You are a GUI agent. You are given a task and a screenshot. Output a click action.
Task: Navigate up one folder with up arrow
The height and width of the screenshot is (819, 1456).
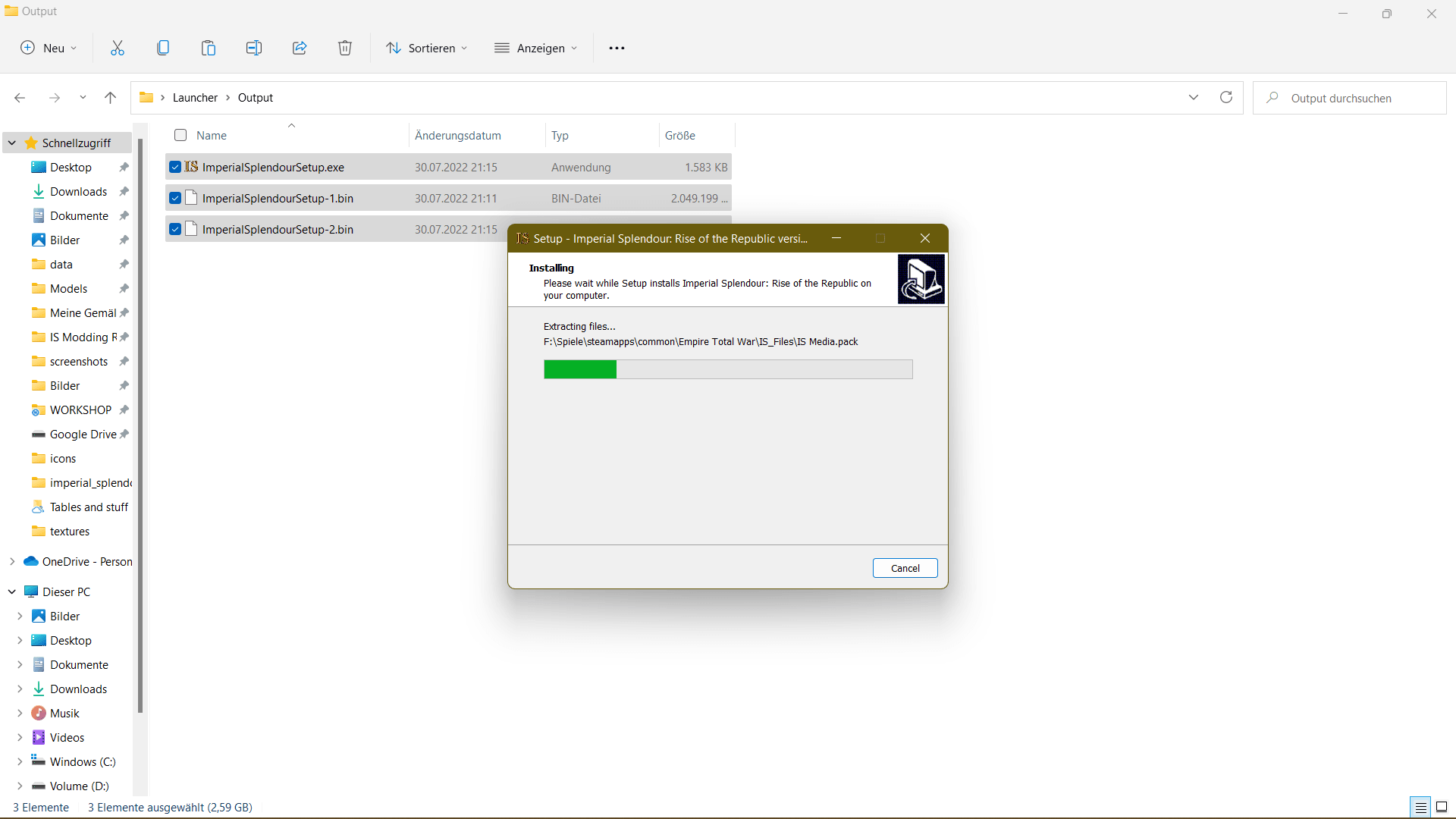click(111, 97)
